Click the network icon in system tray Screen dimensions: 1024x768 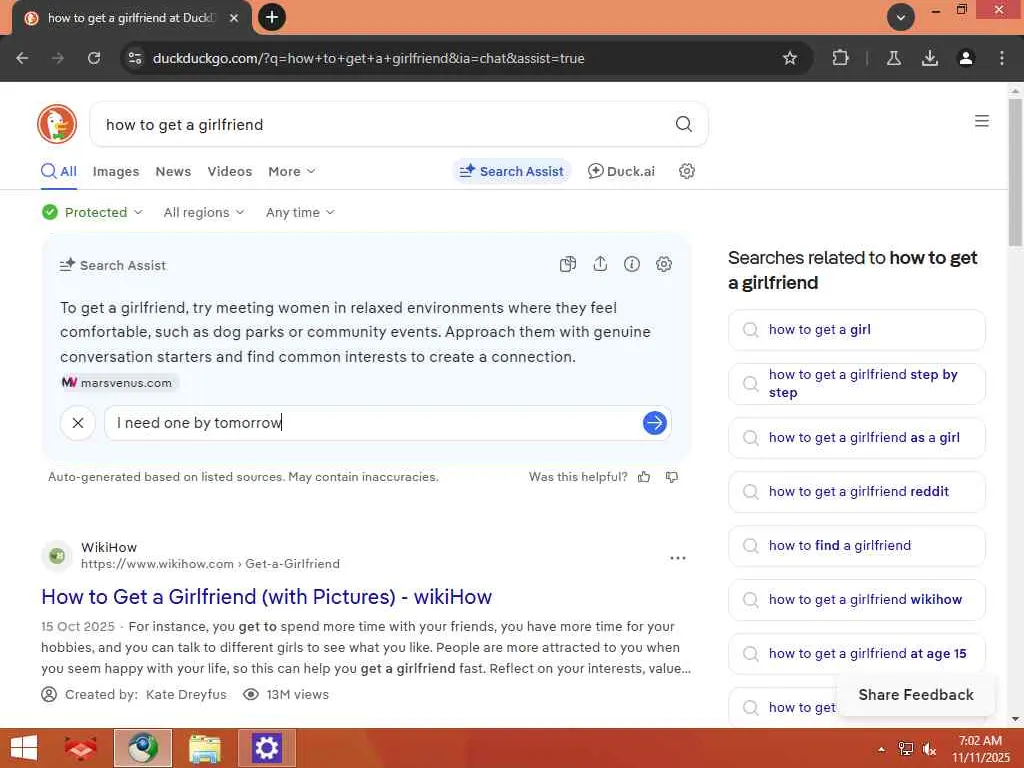coord(906,749)
